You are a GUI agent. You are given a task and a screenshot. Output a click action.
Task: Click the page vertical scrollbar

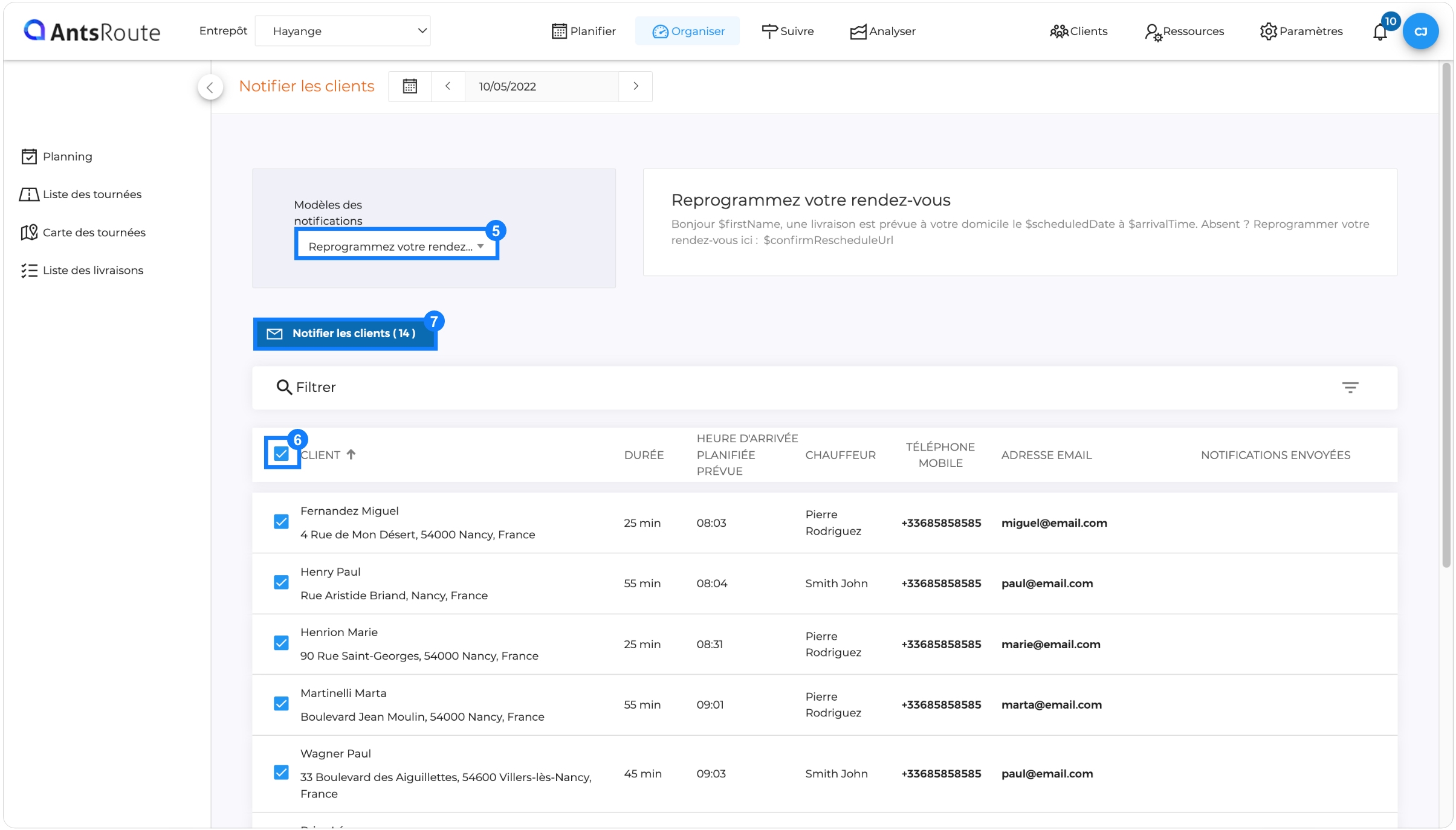(1446, 314)
